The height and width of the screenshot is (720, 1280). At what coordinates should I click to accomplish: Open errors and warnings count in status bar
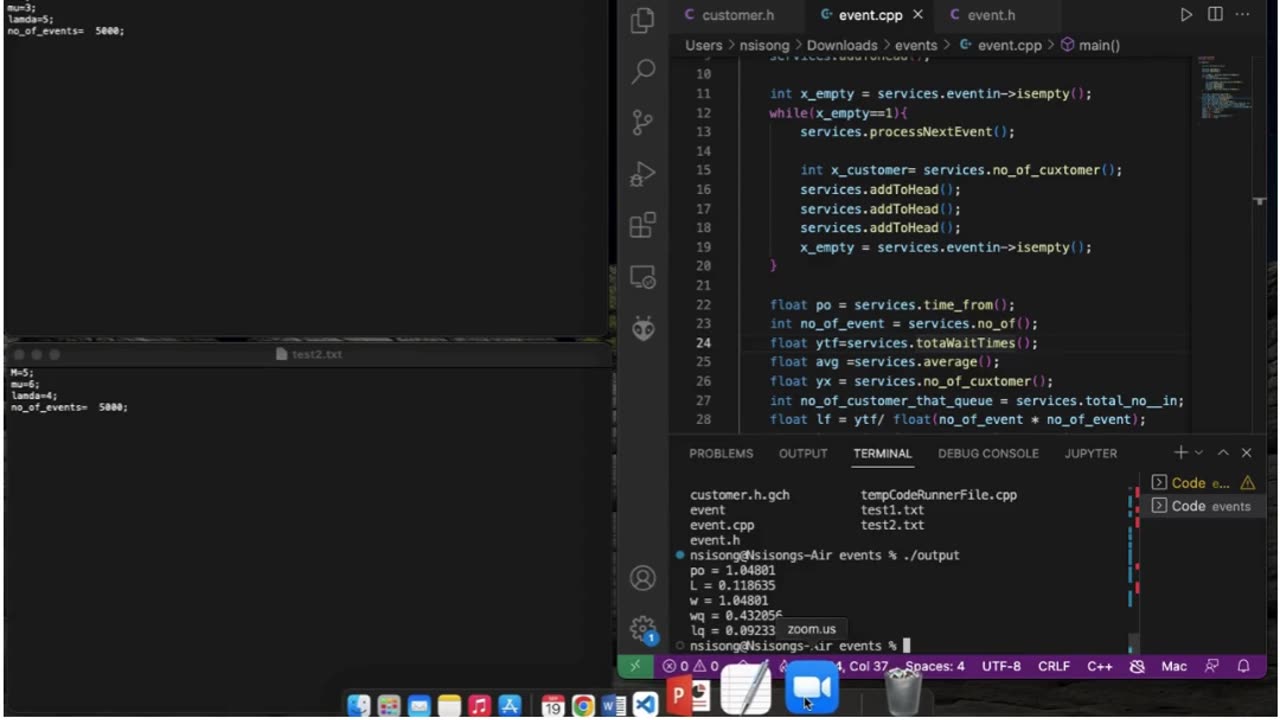[690, 666]
